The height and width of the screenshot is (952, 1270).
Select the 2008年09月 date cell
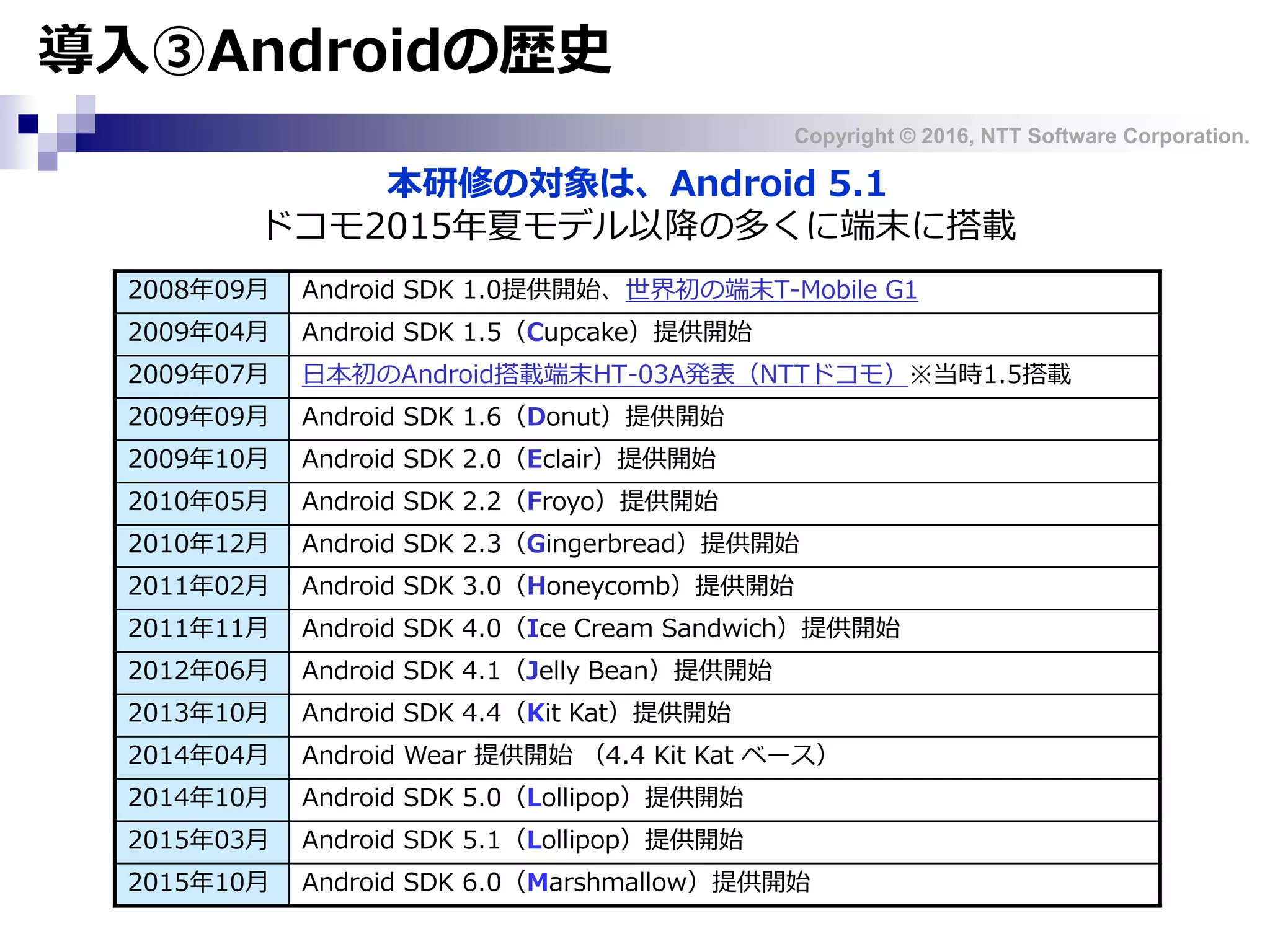(x=203, y=293)
